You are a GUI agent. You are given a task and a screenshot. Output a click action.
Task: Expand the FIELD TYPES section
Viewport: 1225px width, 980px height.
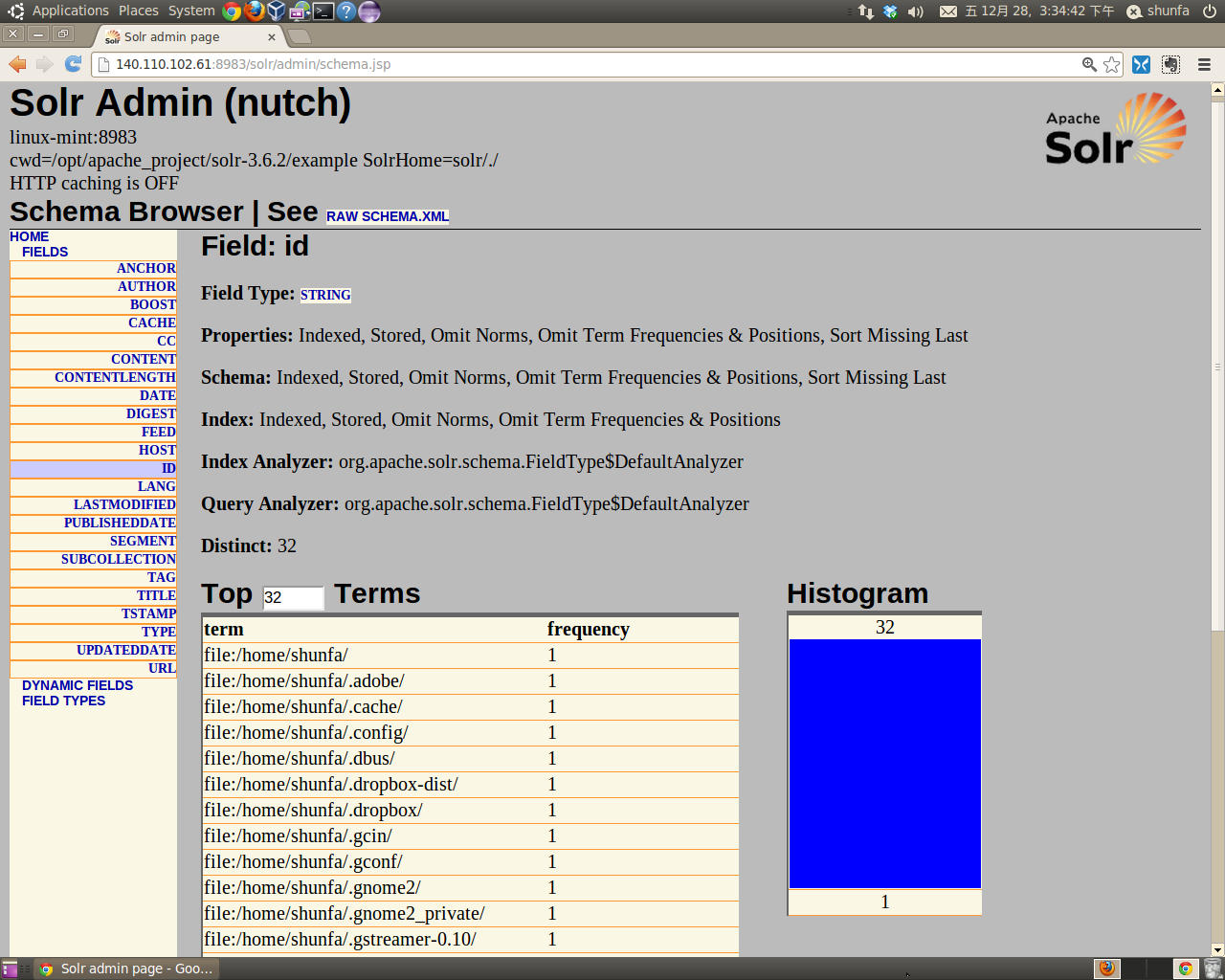[63, 701]
